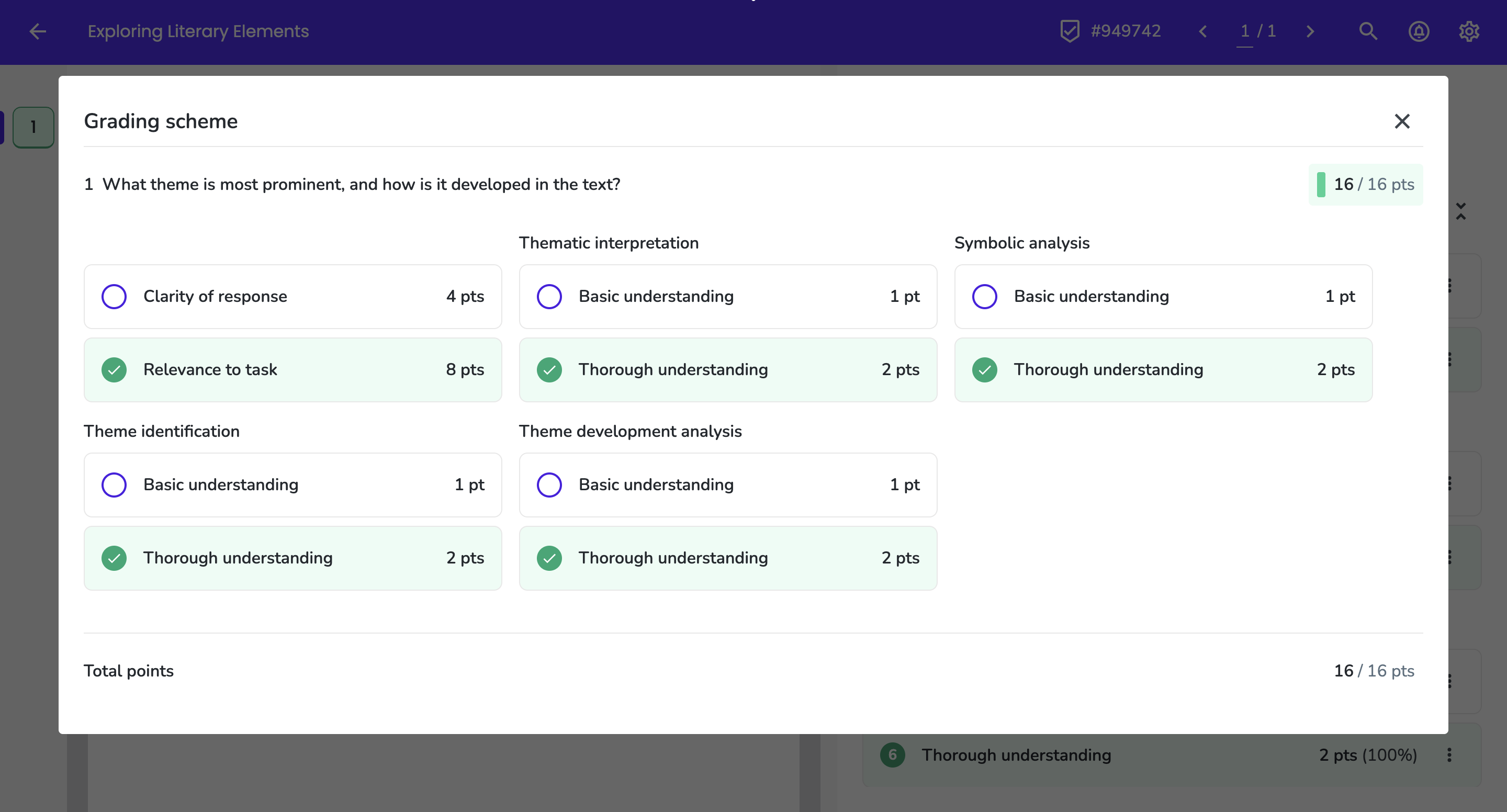Toggle Thorough understanding under Symbolic analysis
The height and width of the screenshot is (812, 1507).
[1163, 370]
